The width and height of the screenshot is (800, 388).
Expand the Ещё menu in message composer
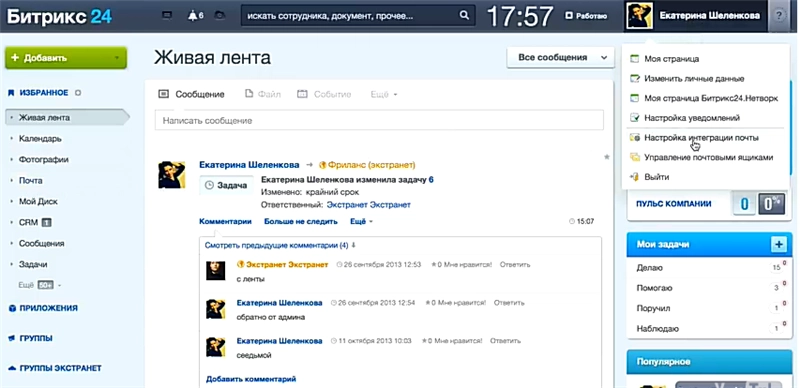(x=384, y=94)
